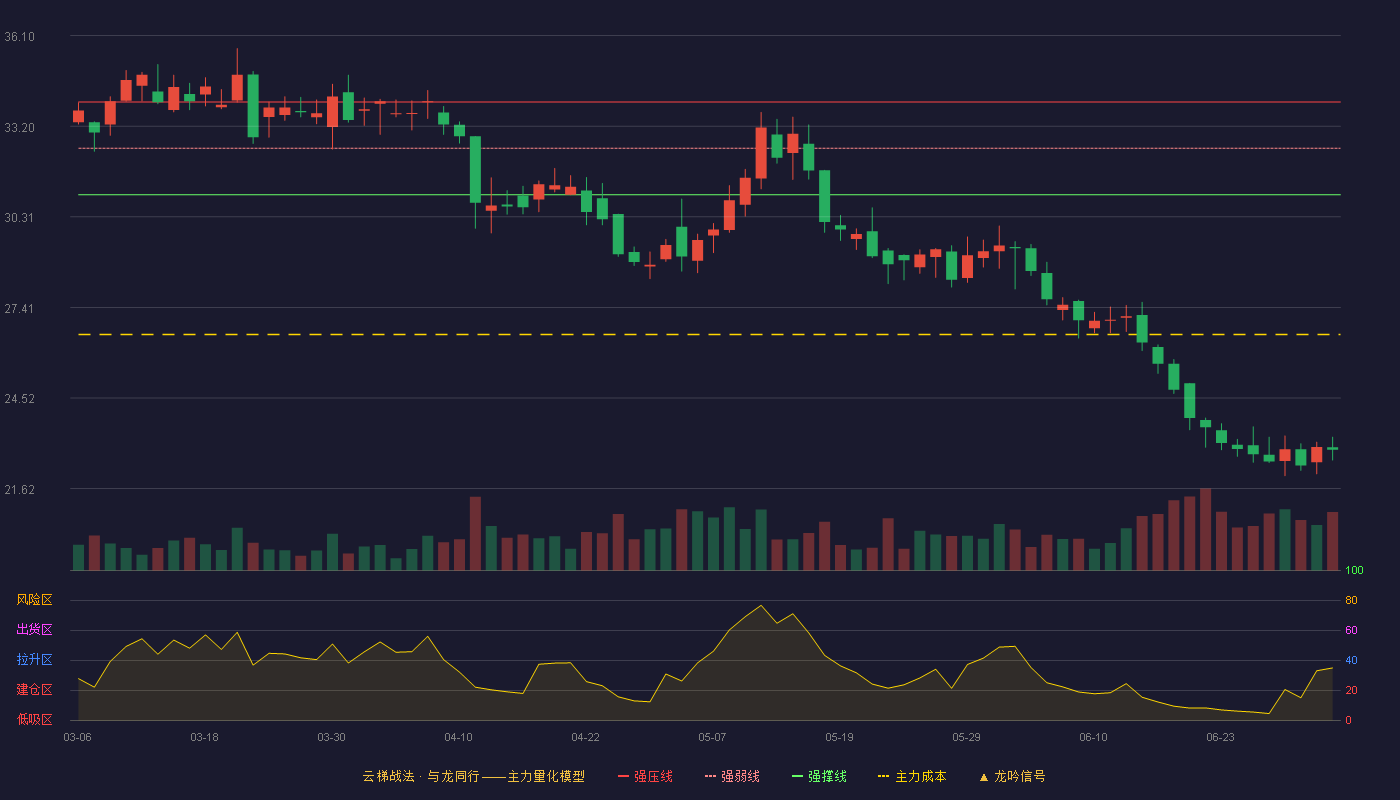Click the 05-29 date label
The height and width of the screenshot is (800, 1400).
click(x=966, y=737)
